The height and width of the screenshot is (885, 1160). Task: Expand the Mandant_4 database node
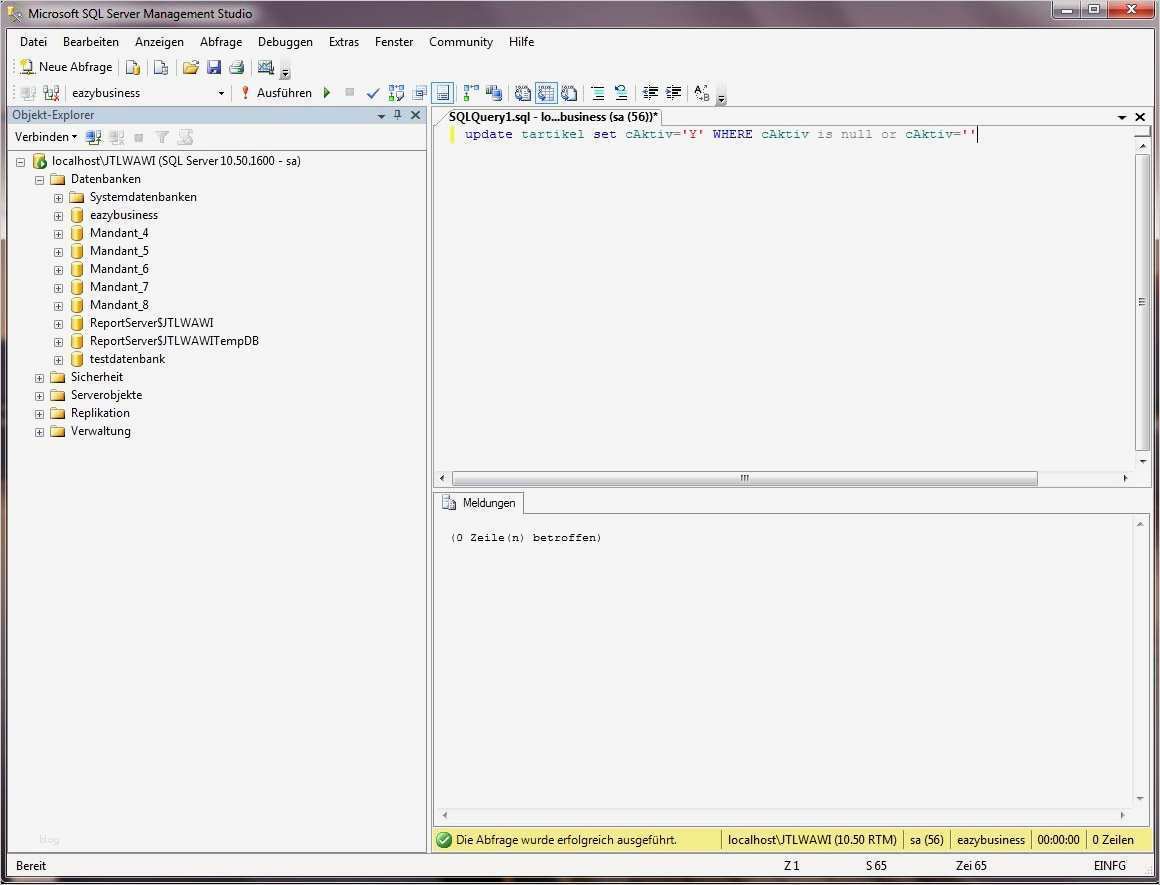[59, 233]
